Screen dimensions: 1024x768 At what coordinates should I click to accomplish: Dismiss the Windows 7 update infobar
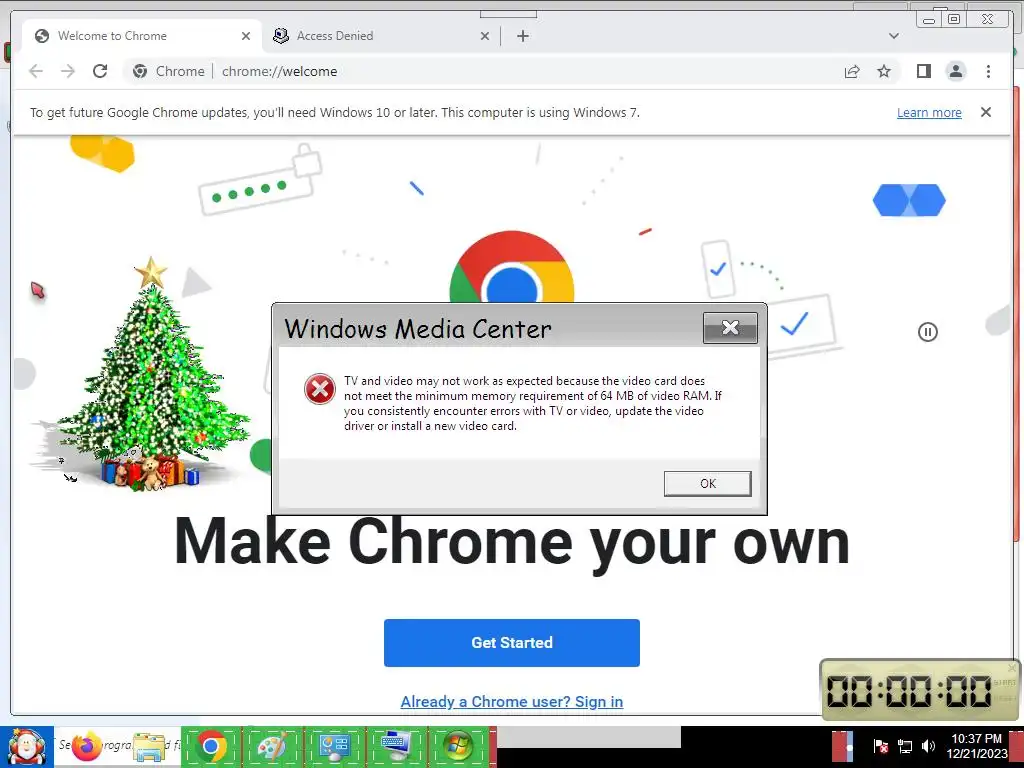(x=985, y=112)
